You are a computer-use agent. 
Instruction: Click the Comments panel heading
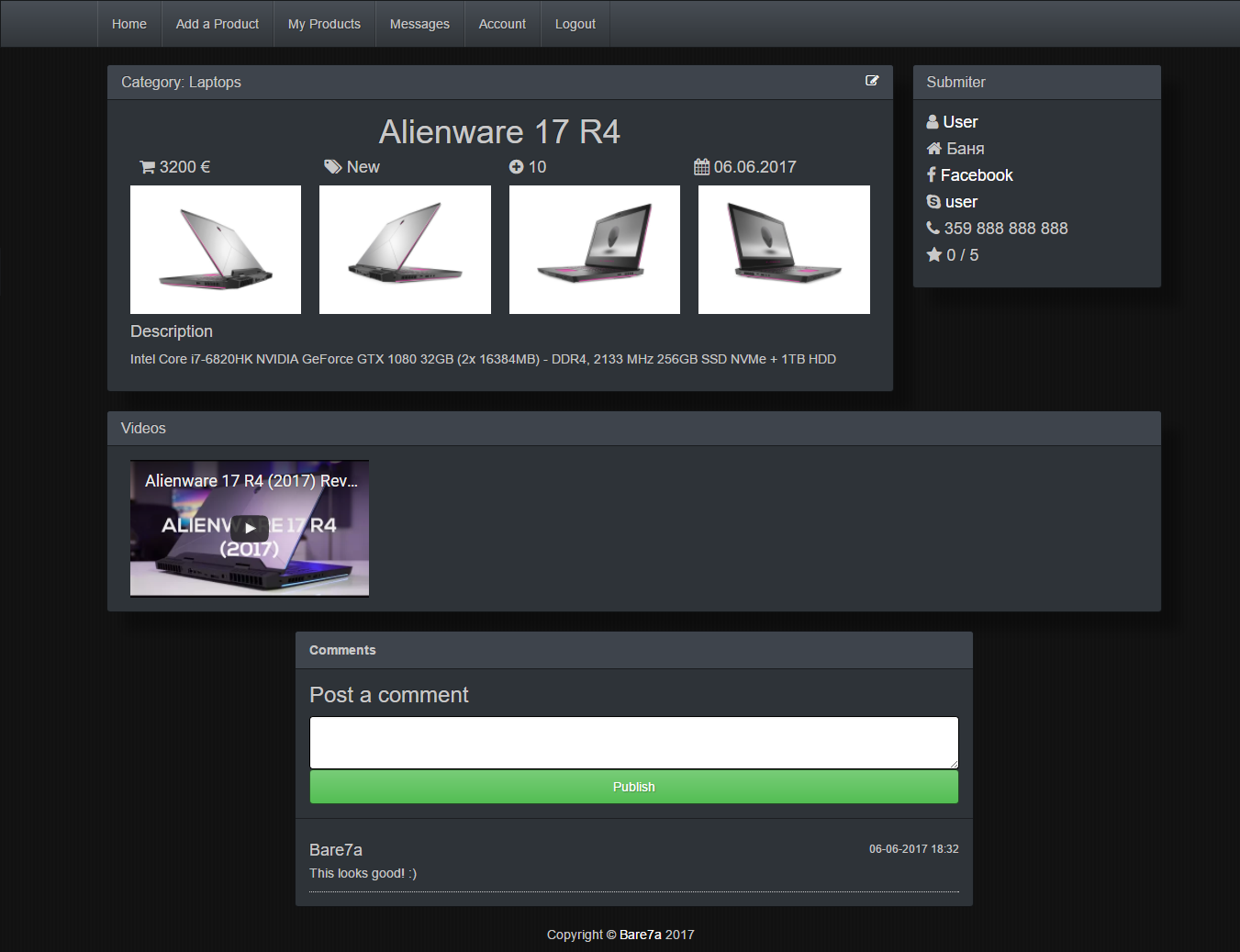click(342, 650)
